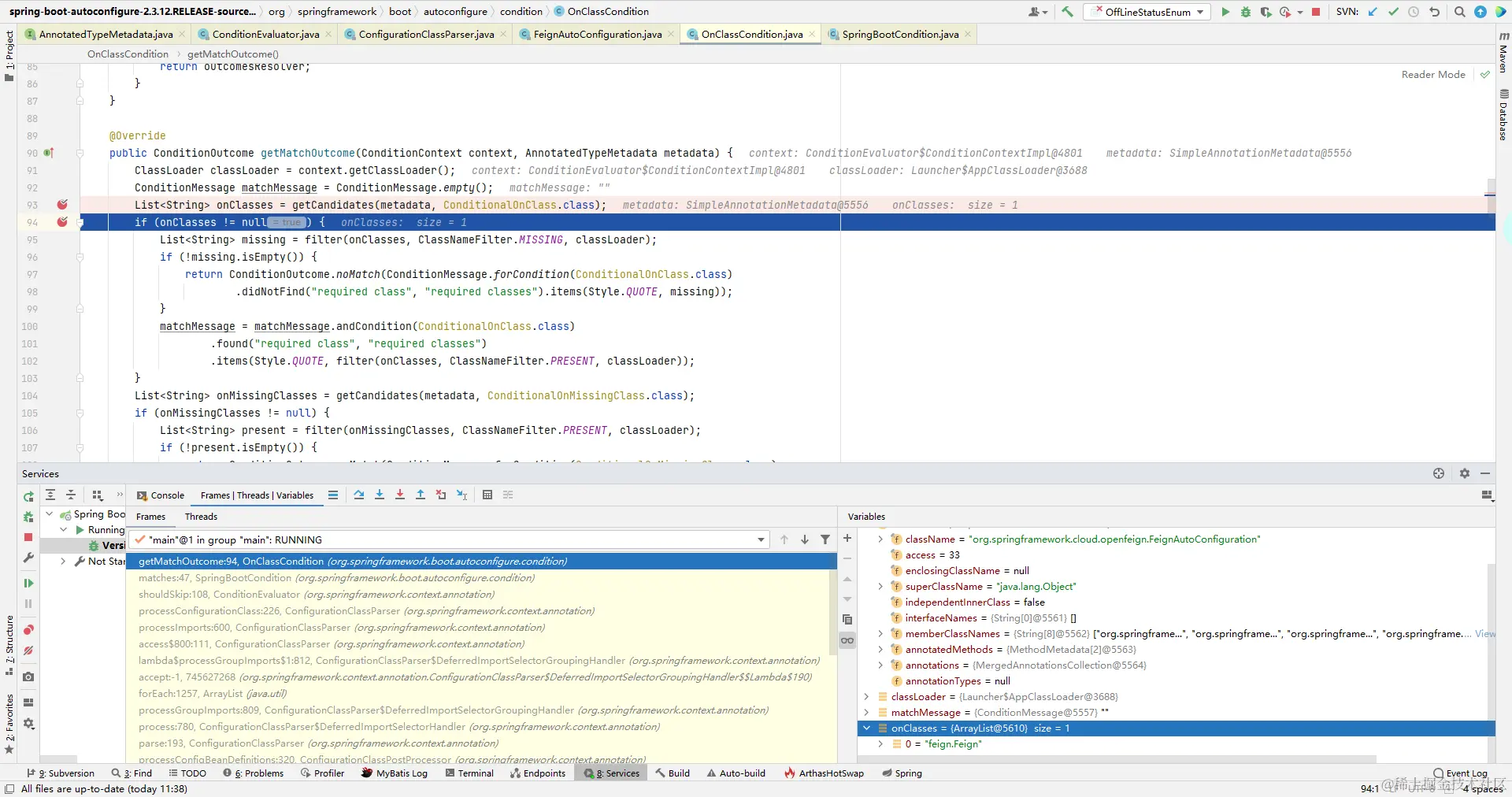1512x797 pixels.
Task: Expand Not Started services tree node
Action: point(63,562)
